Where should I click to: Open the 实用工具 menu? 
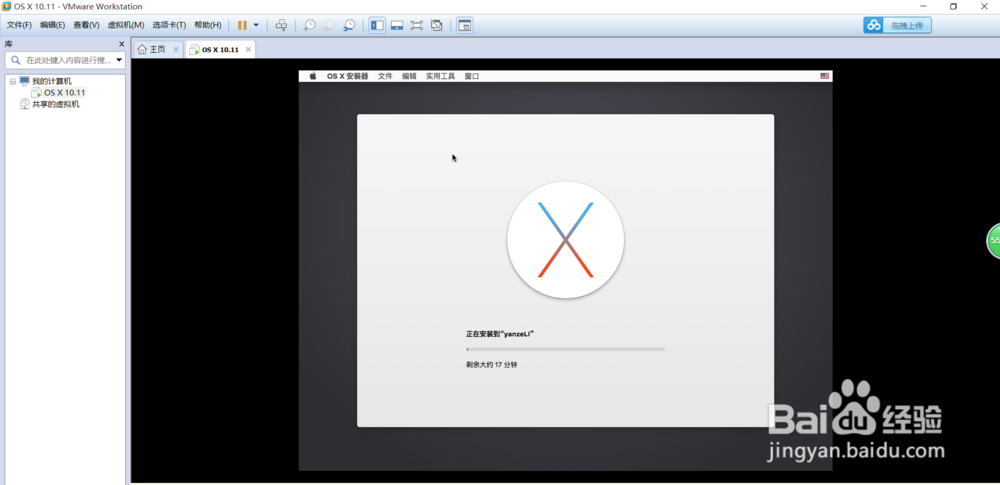(x=441, y=76)
